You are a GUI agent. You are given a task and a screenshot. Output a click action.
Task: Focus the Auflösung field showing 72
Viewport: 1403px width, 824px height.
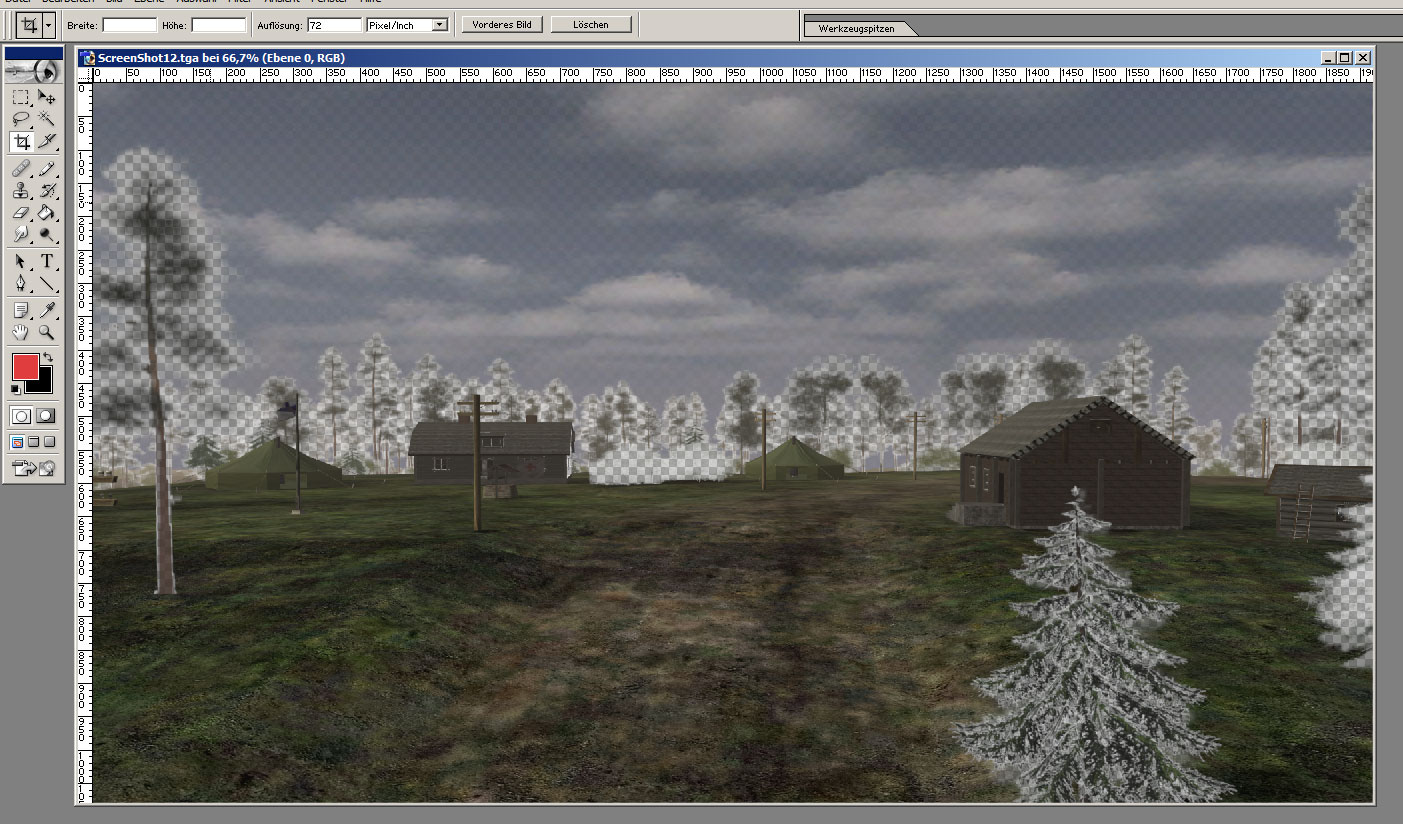pyautogui.click(x=335, y=24)
